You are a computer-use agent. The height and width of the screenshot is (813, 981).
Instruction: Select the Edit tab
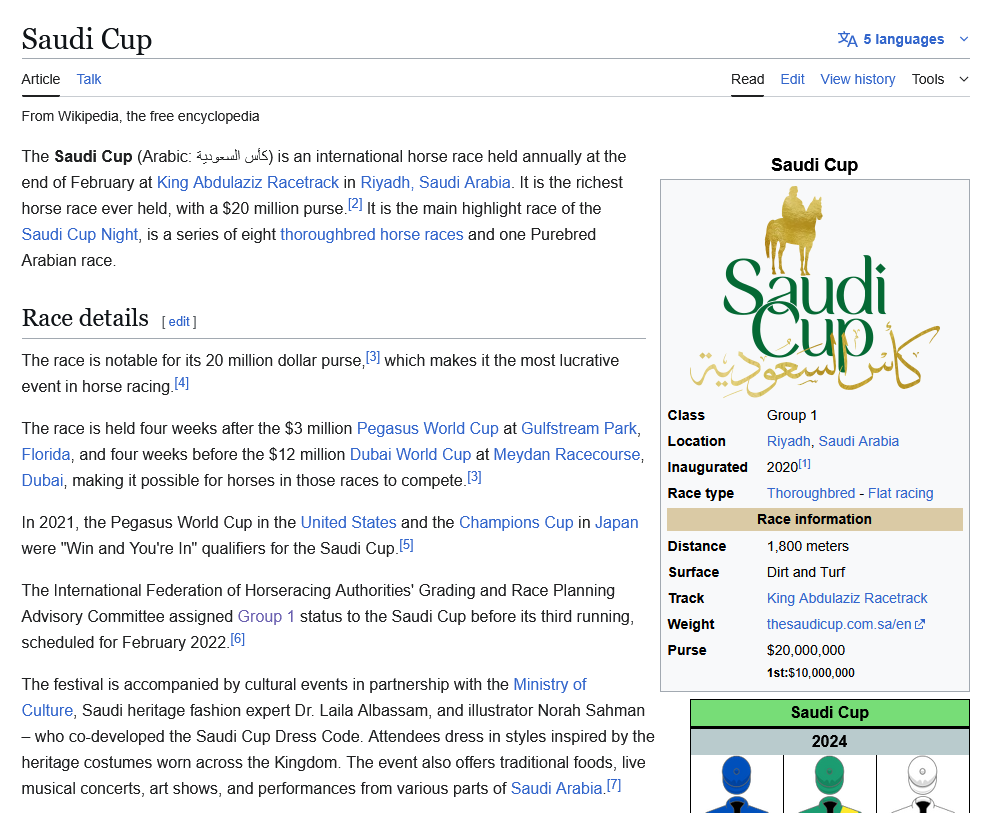792,79
